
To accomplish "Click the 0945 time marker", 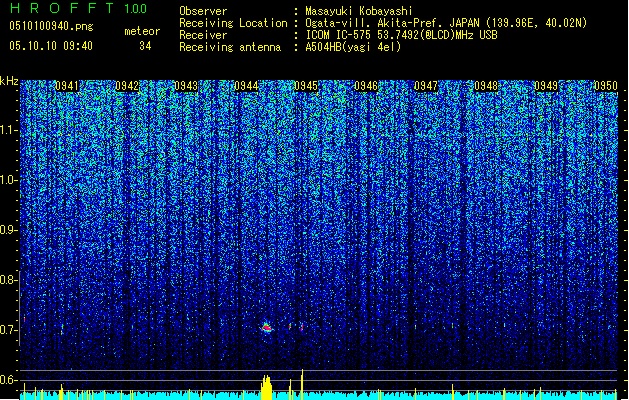I will (x=306, y=86).
